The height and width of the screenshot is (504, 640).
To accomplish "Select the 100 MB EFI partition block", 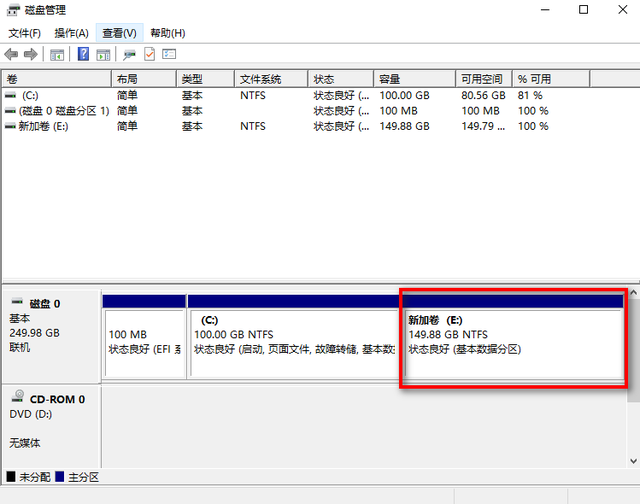I will point(144,337).
